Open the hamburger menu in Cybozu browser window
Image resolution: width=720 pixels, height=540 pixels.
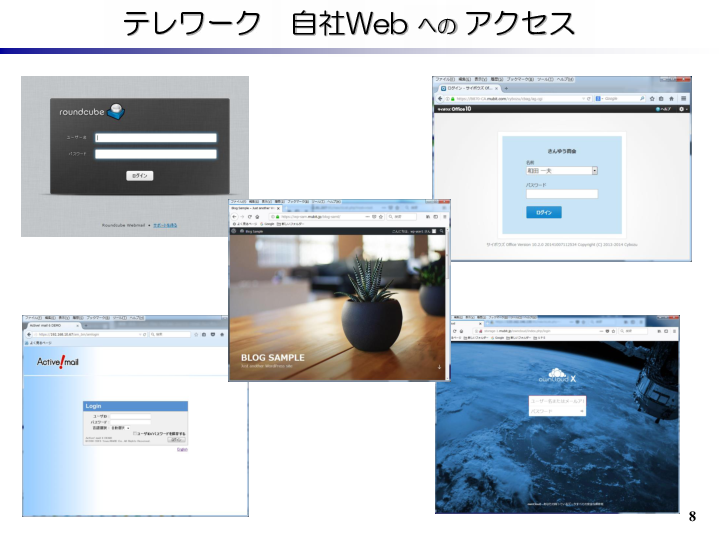pos(684,99)
